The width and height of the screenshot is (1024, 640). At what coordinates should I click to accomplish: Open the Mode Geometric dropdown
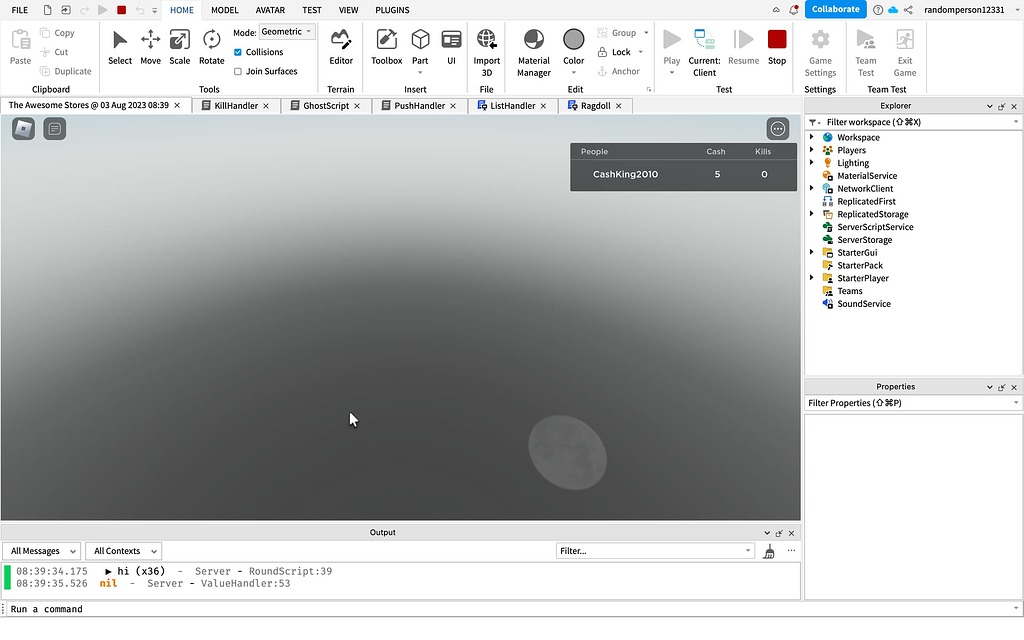pos(287,32)
